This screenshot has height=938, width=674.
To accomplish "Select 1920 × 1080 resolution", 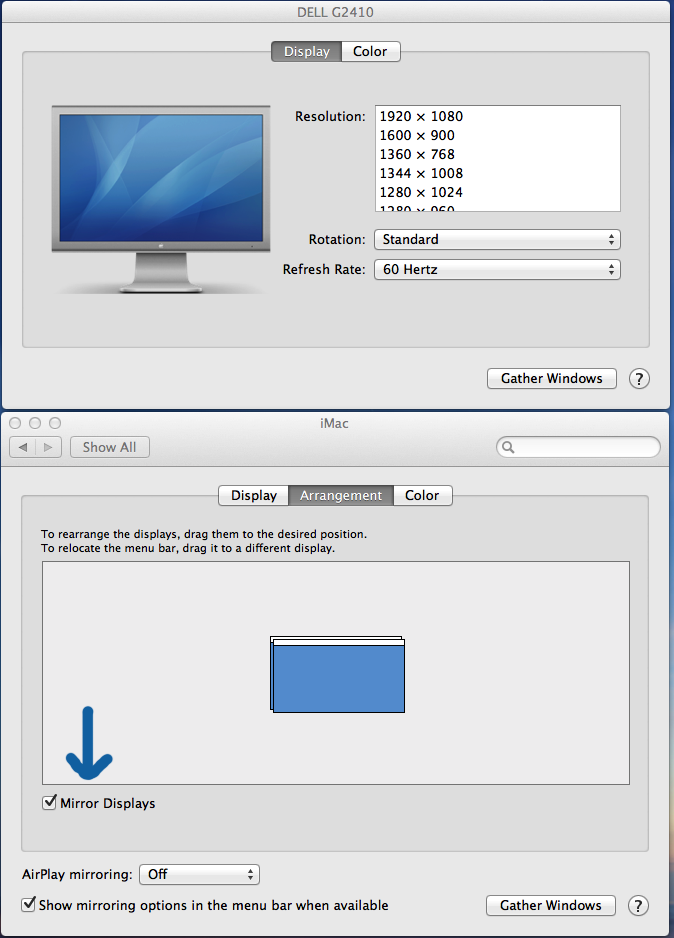I will 498,116.
